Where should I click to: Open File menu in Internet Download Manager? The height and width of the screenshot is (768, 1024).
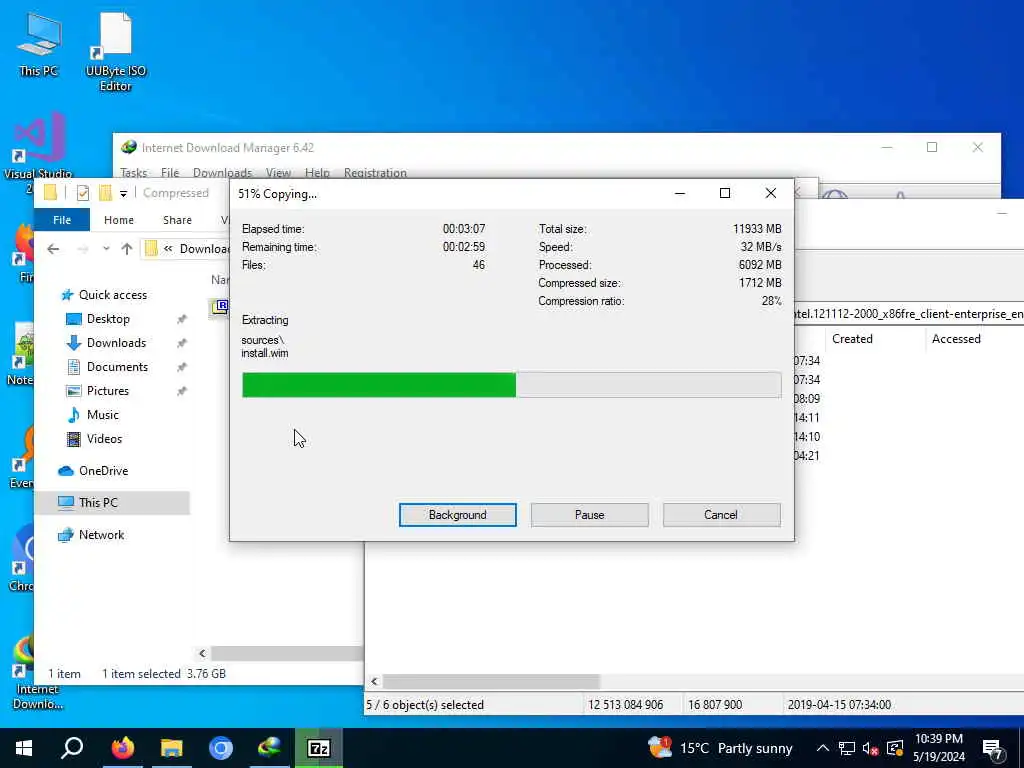[x=170, y=173]
